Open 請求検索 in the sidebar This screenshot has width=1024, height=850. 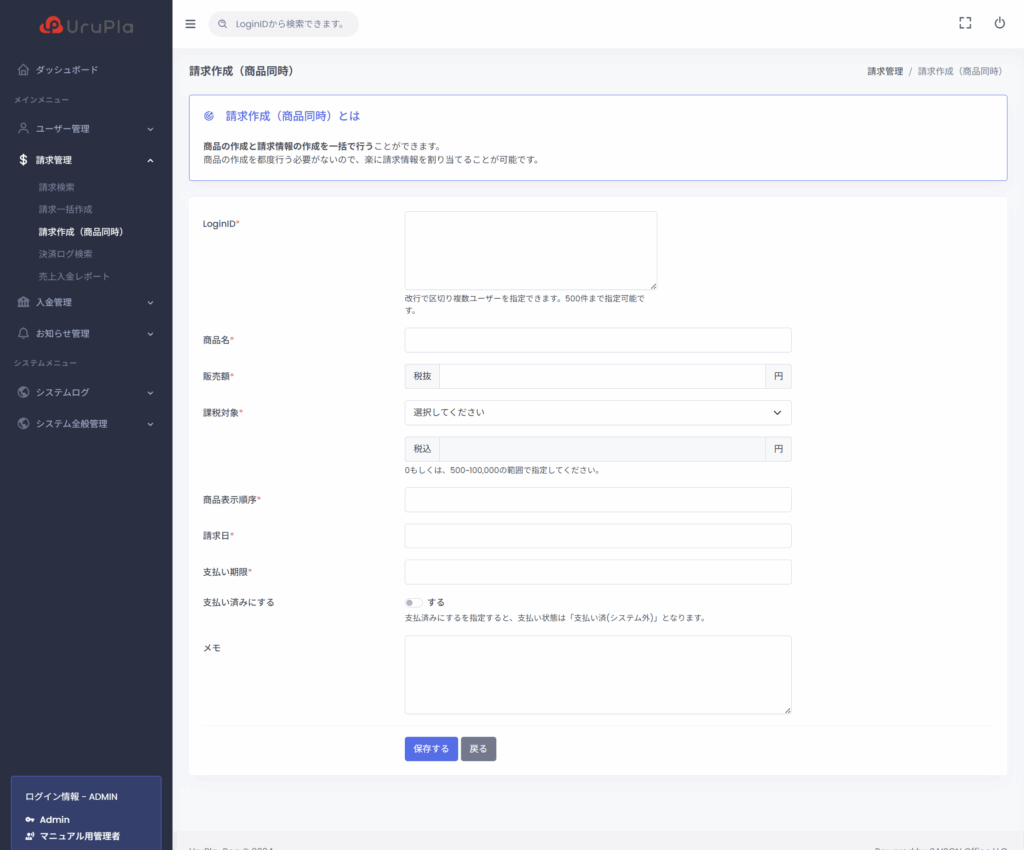[x=57, y=187]
